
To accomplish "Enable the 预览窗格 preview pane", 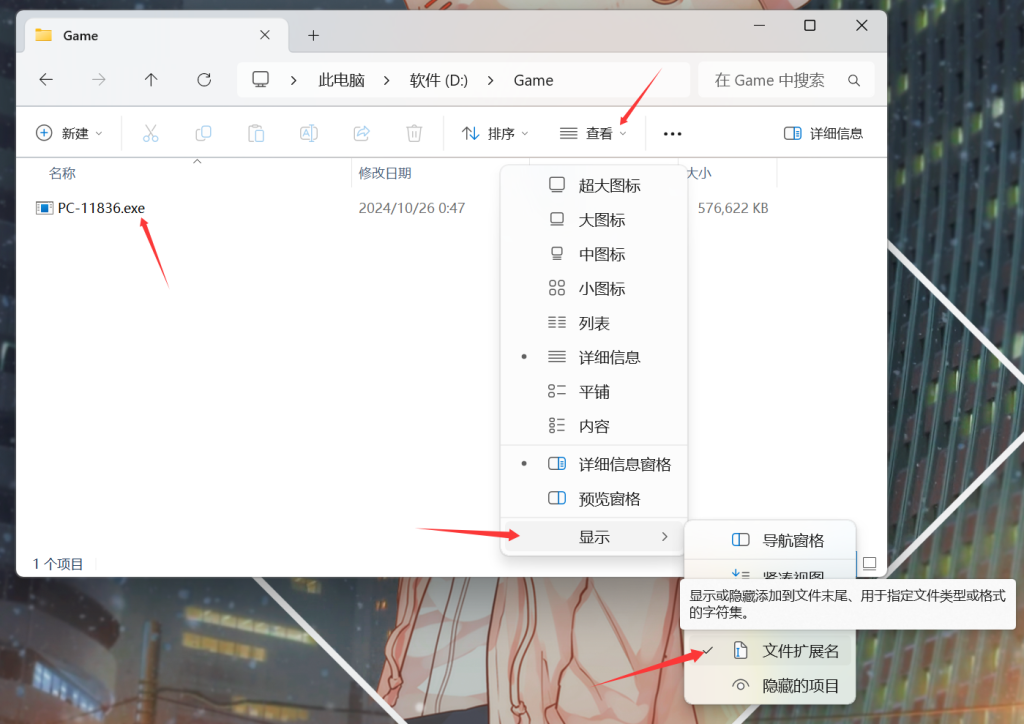I will pyautogui.click(x=609, y=499).
